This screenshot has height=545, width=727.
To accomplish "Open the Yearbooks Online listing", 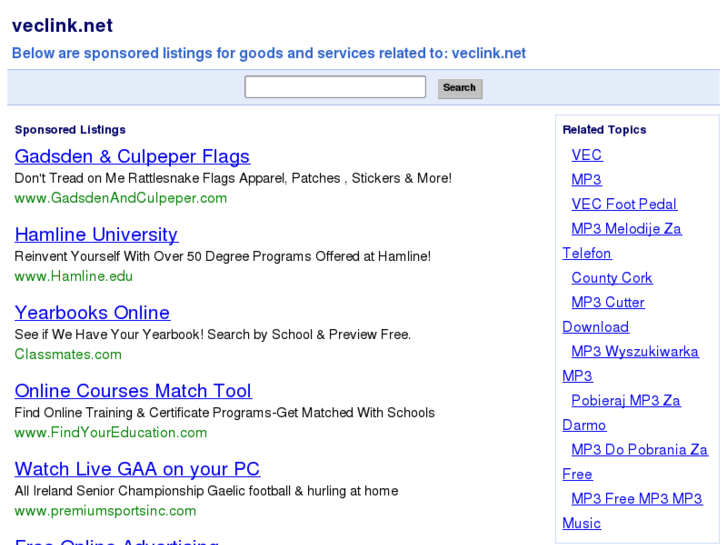I will click(x=92, y=312).
